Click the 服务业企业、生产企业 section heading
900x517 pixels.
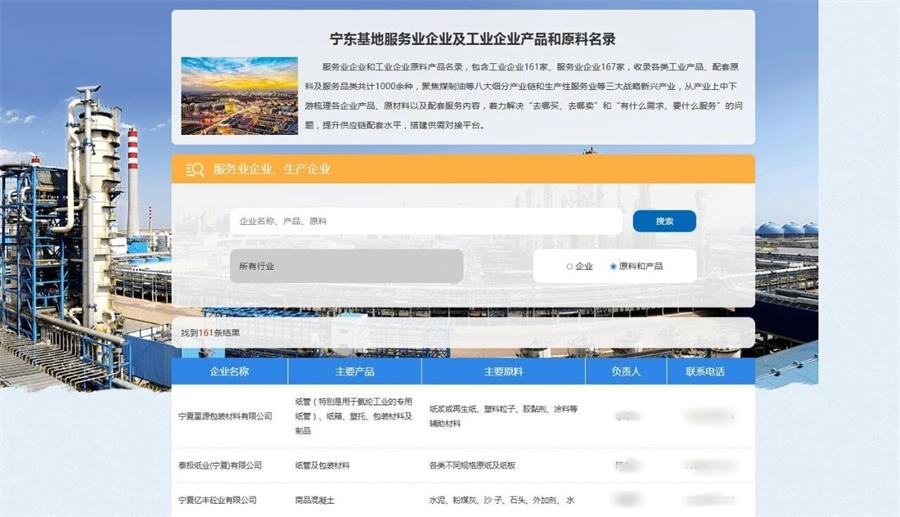pyautogui.click(x=272, y=169)
